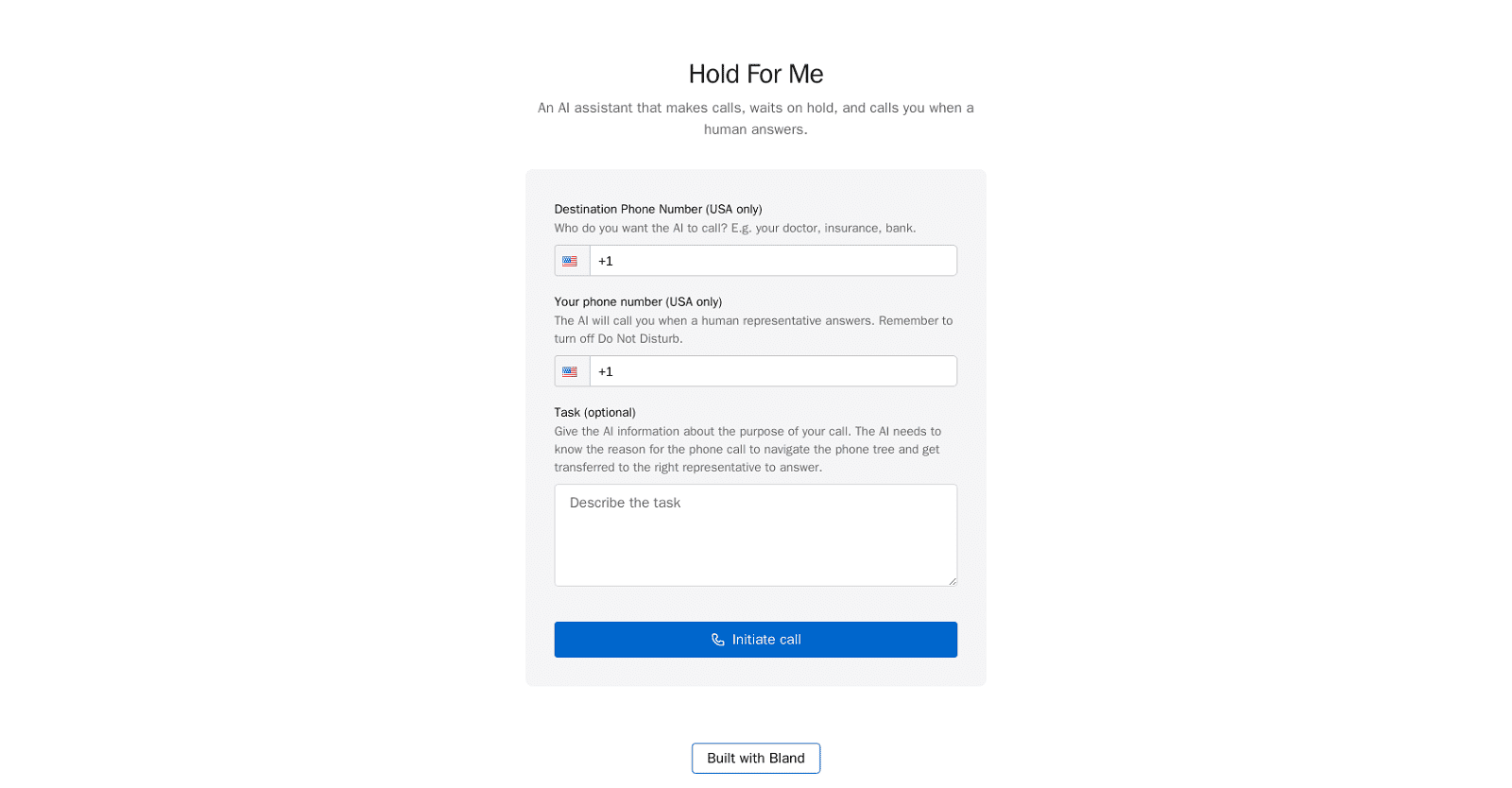This screenshot has width=1512, height=788.
Task: Click your phone number input field
Action: pyautogui.click(x=773, y=371)
